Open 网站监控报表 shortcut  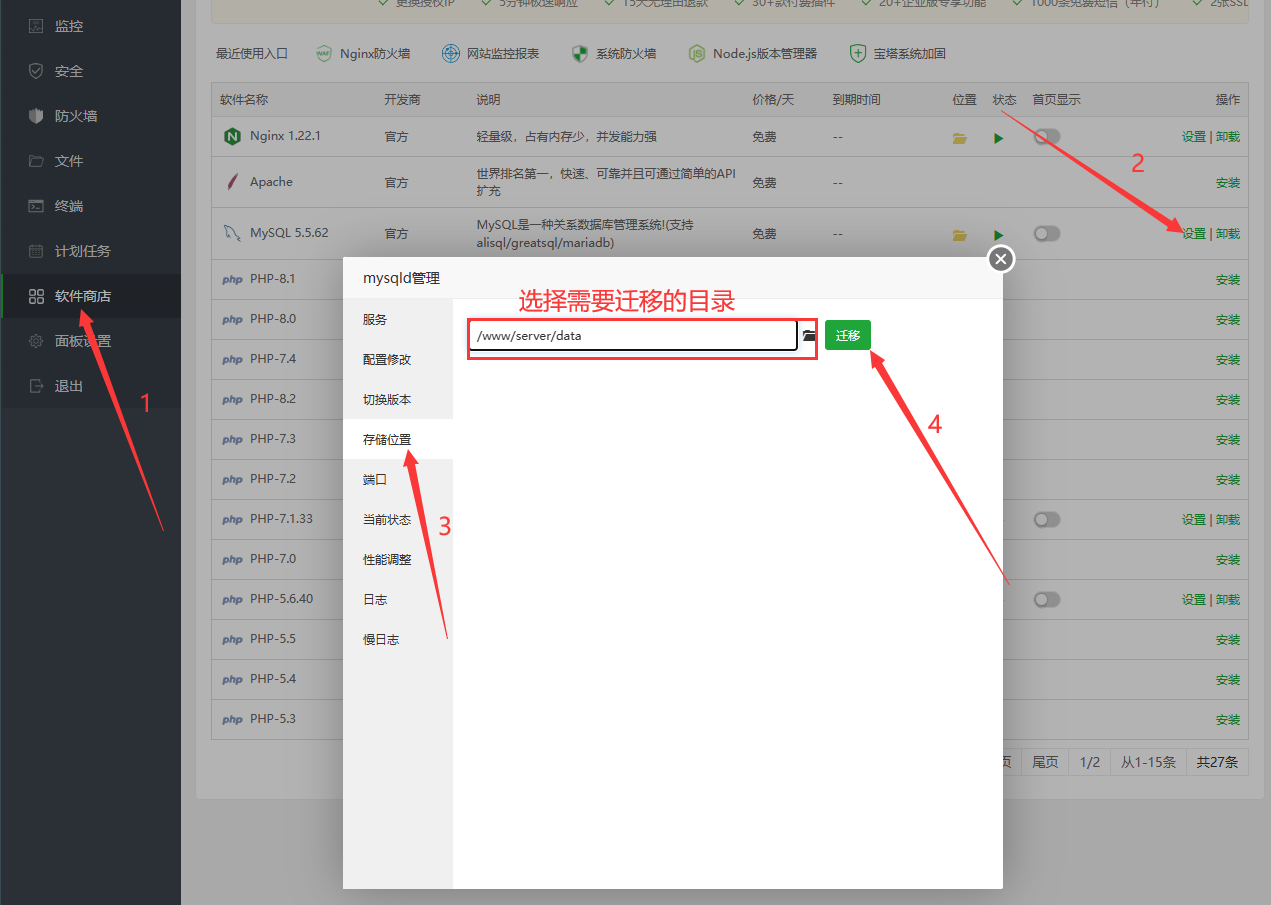click(490, 54)
